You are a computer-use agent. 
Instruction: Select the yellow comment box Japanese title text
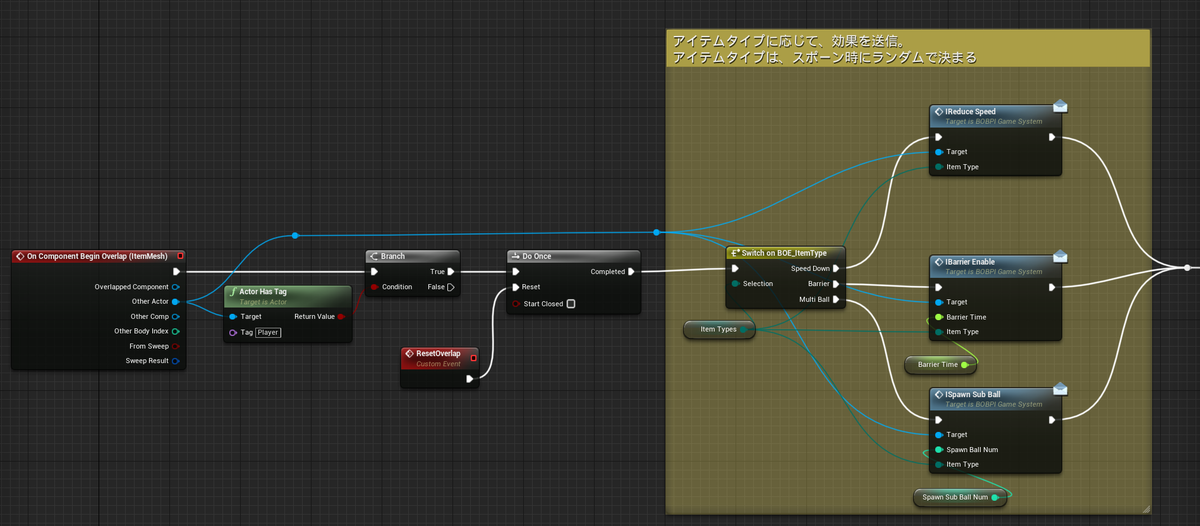(x=824, y=49)
